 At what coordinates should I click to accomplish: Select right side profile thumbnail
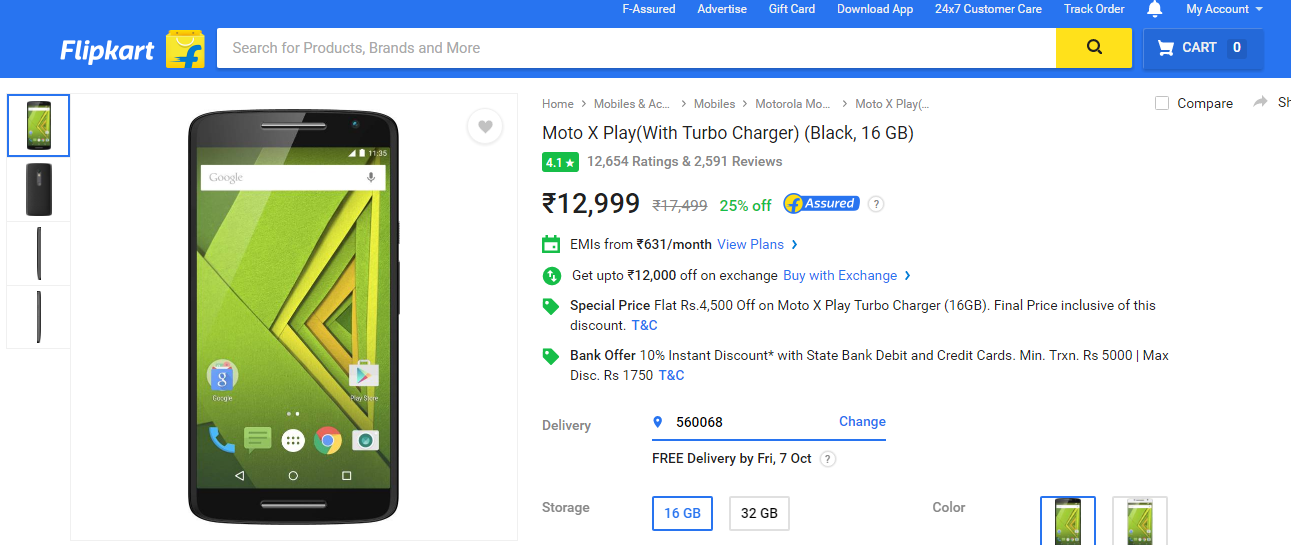click(39, 254)
